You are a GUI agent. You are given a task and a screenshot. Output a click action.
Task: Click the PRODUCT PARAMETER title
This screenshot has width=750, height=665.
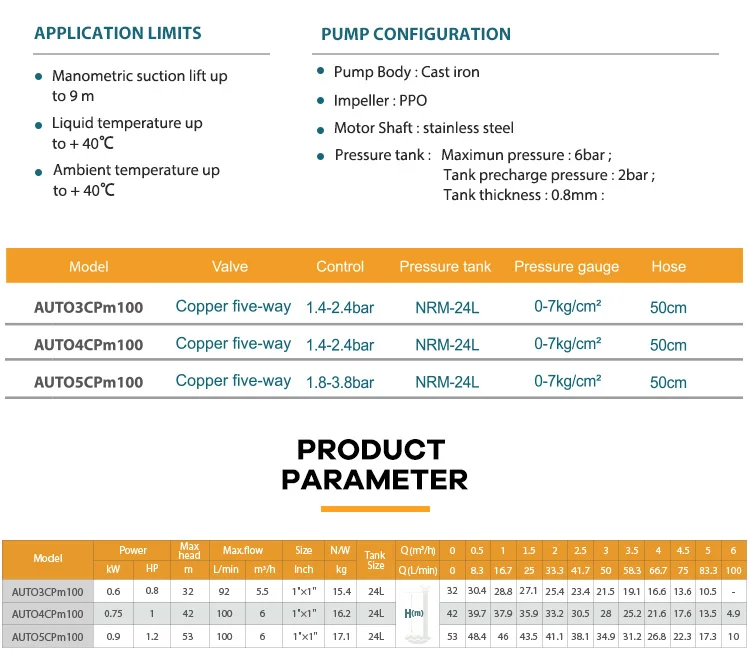tap(374, 465)
